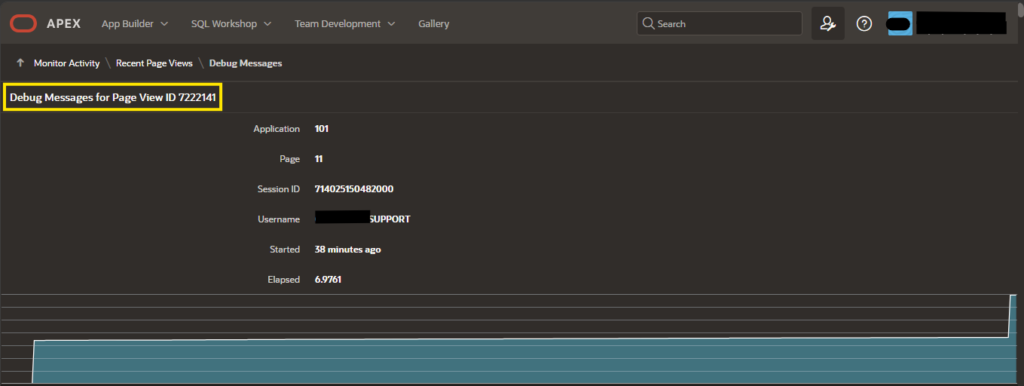The width and height of the screenshot is (1024, 386).
Task: Open the user account avatar menu
Action: click(899, 24)
